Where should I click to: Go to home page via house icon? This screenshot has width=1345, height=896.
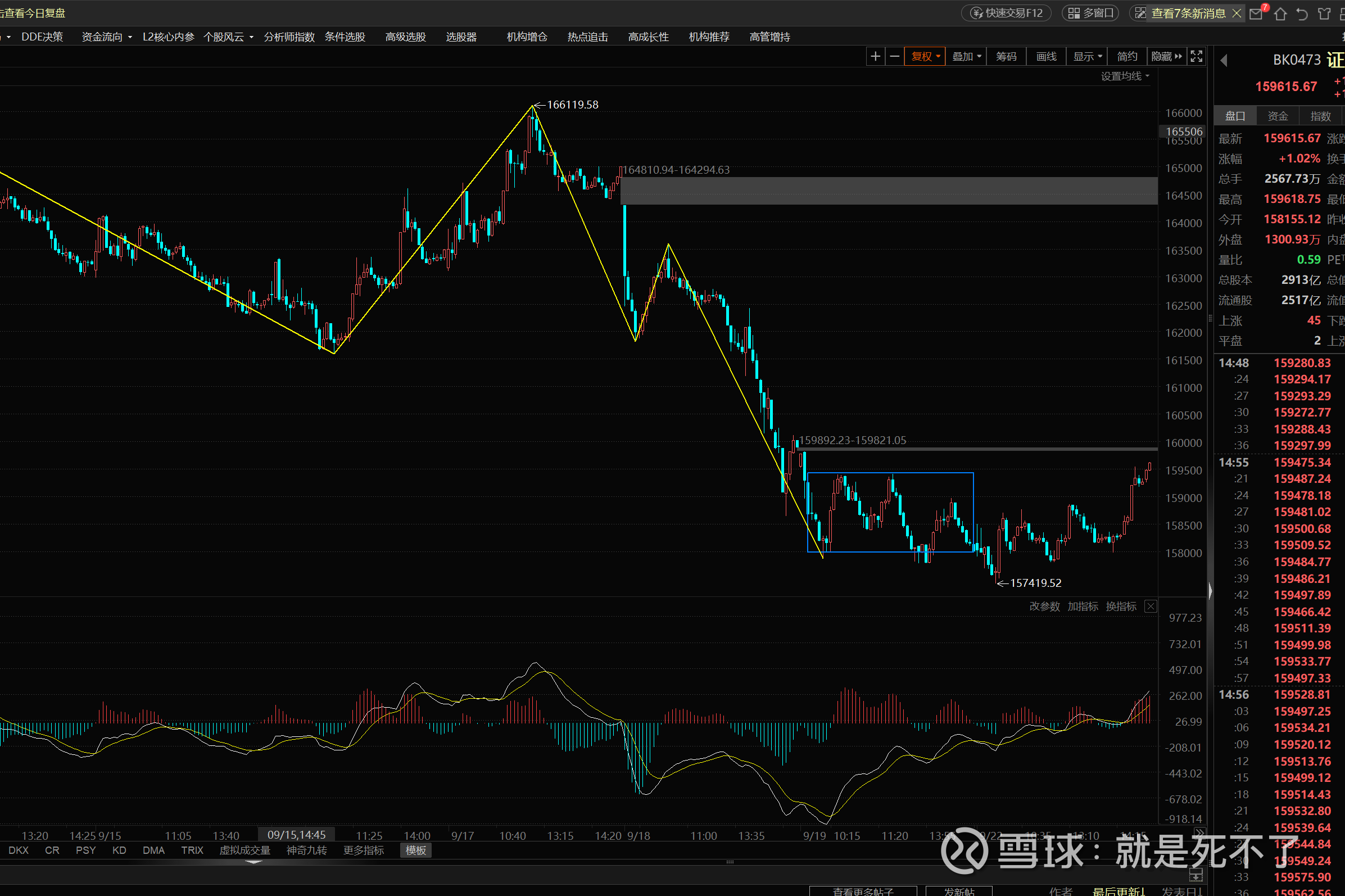coord(1280,13)
